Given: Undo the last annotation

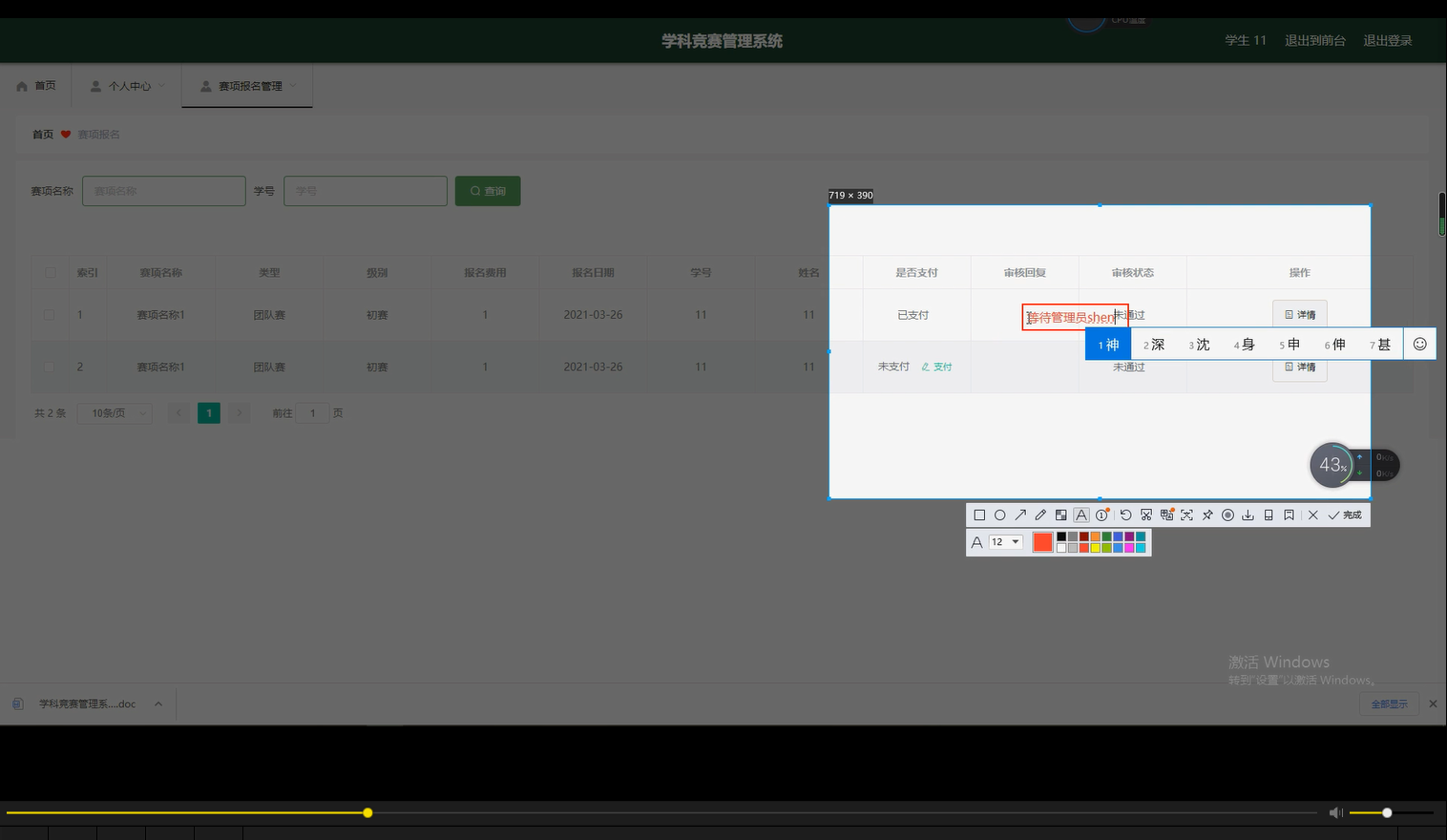Looking at the screenshot, I should pos(1125,514).
